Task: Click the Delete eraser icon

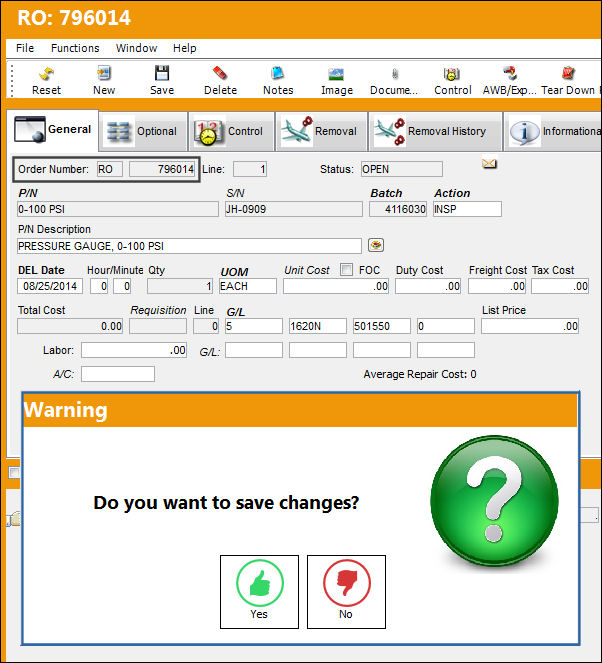Action: pyautogui.click(x=220, y=74)
